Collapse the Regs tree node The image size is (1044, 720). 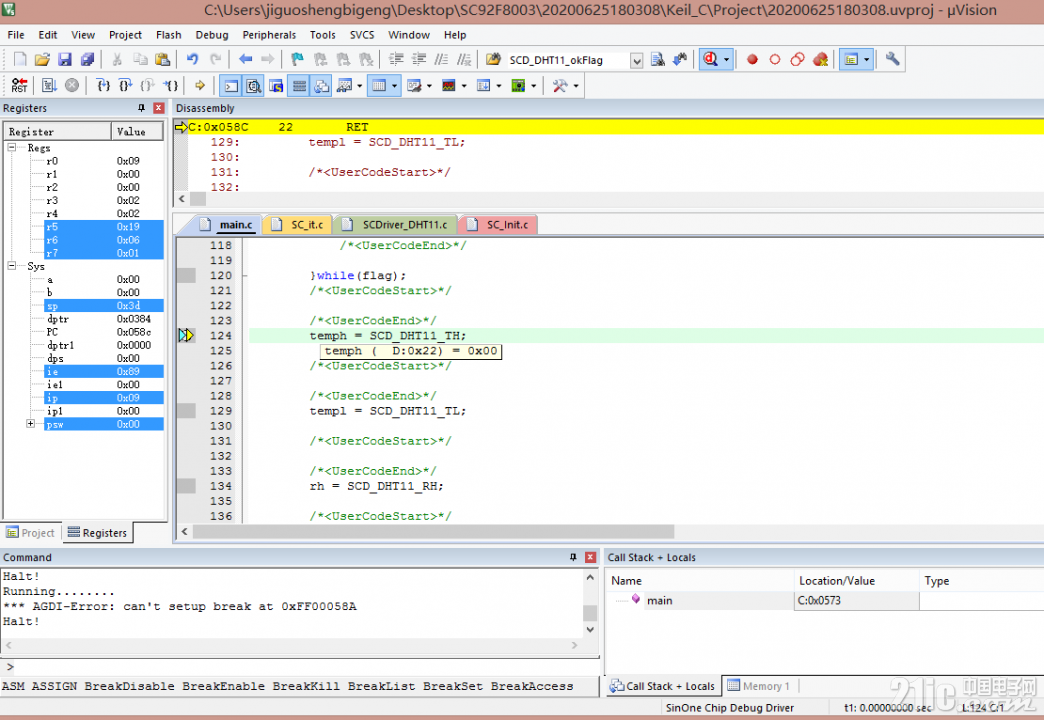click(12, 147)
